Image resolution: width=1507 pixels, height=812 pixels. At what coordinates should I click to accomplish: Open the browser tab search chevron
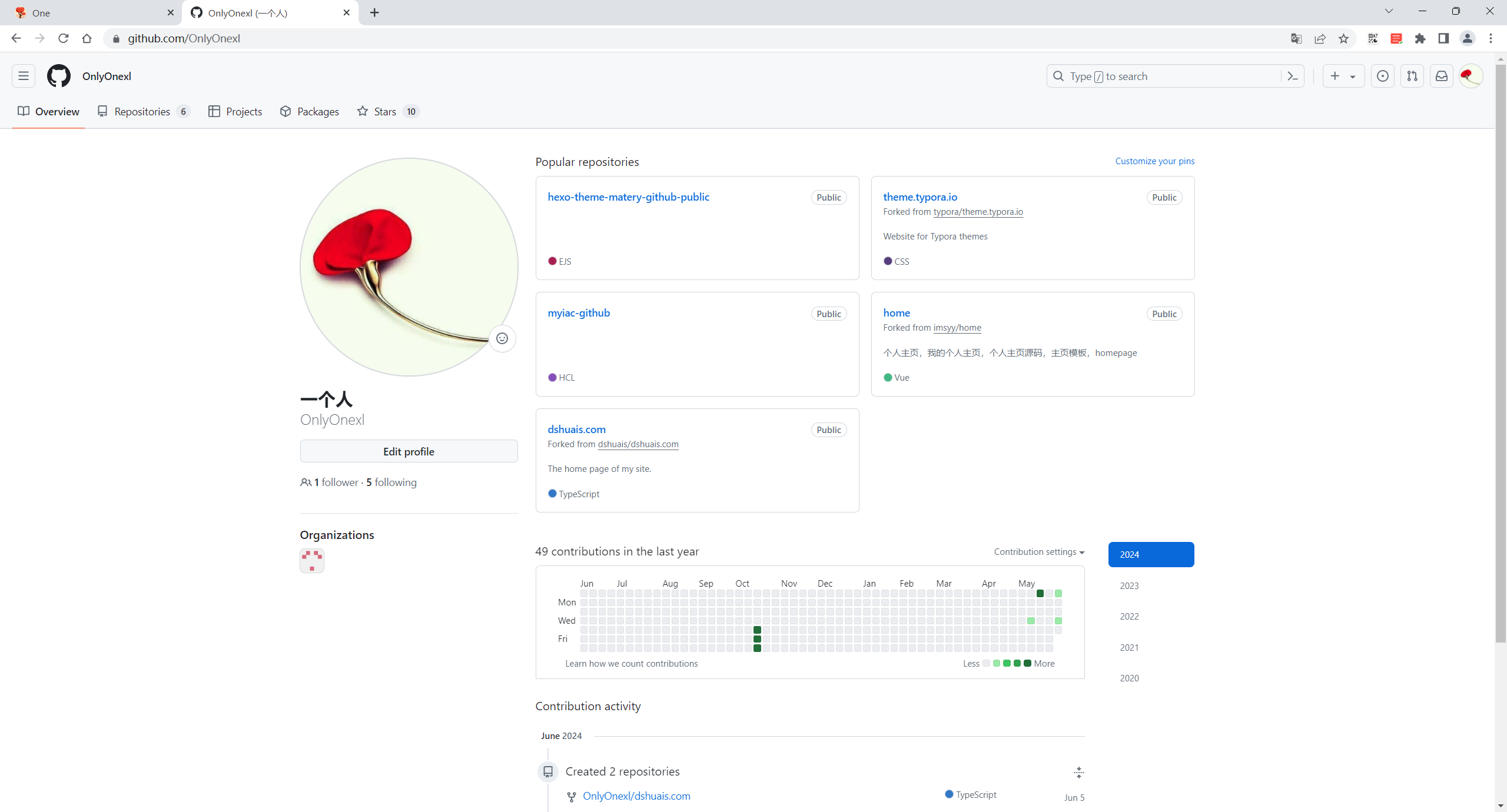coord(1389,11)
